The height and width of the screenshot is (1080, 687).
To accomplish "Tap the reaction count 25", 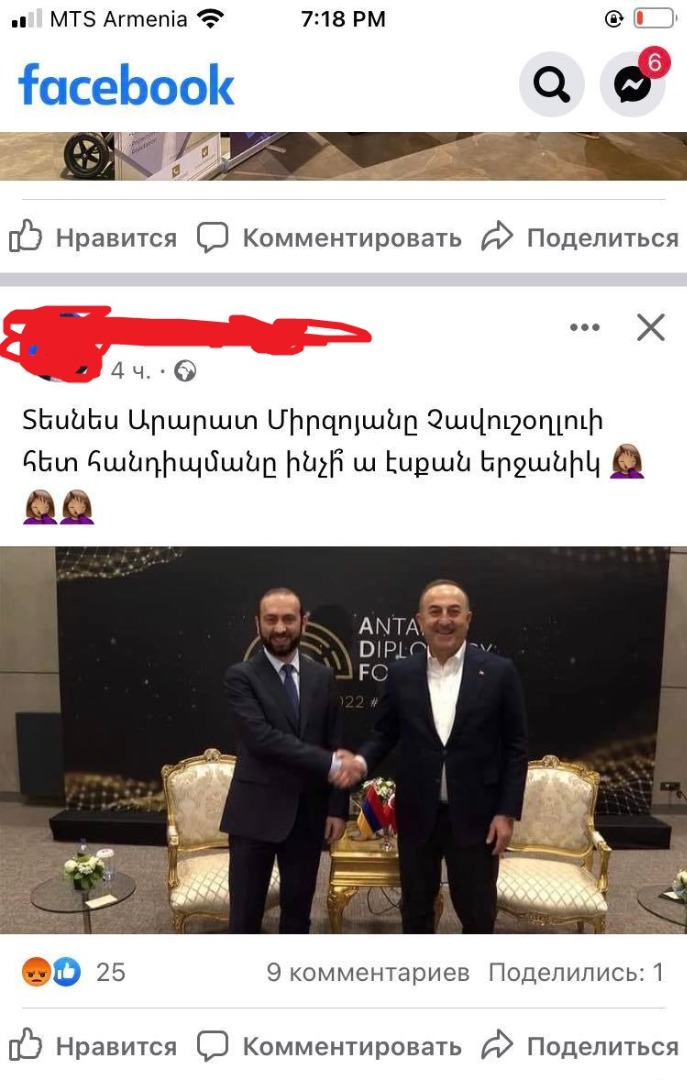I will (110, 972).
